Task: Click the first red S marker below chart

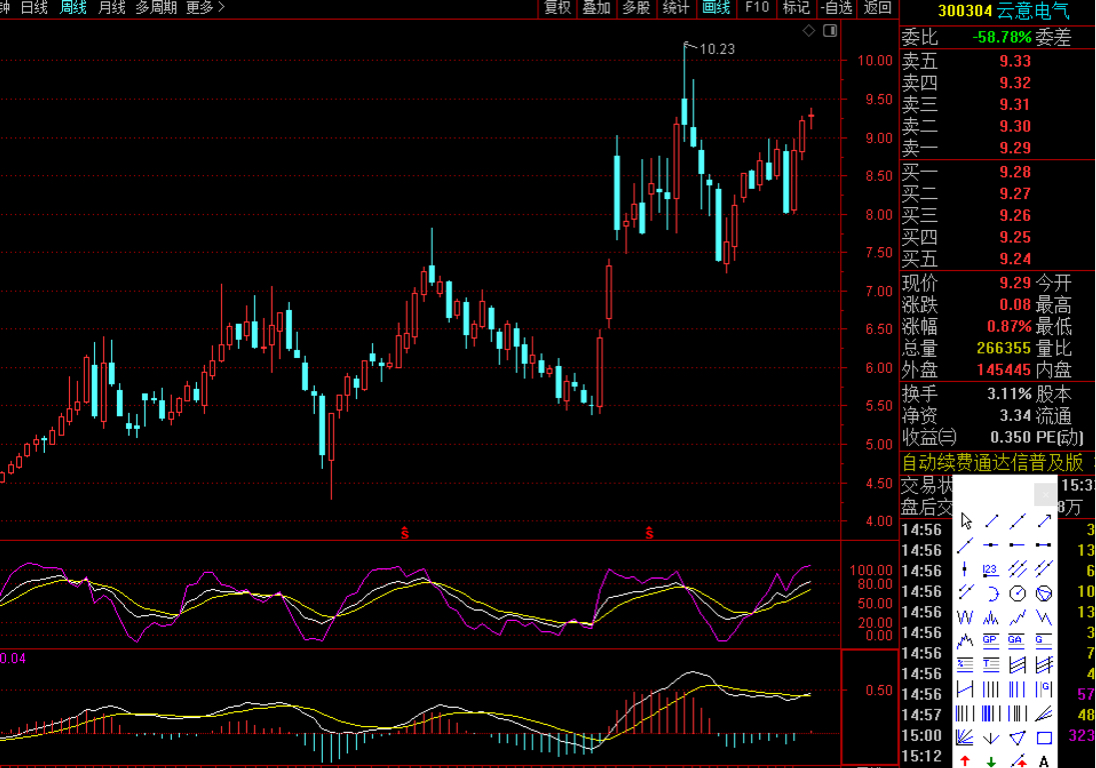Action: [405, 534]
